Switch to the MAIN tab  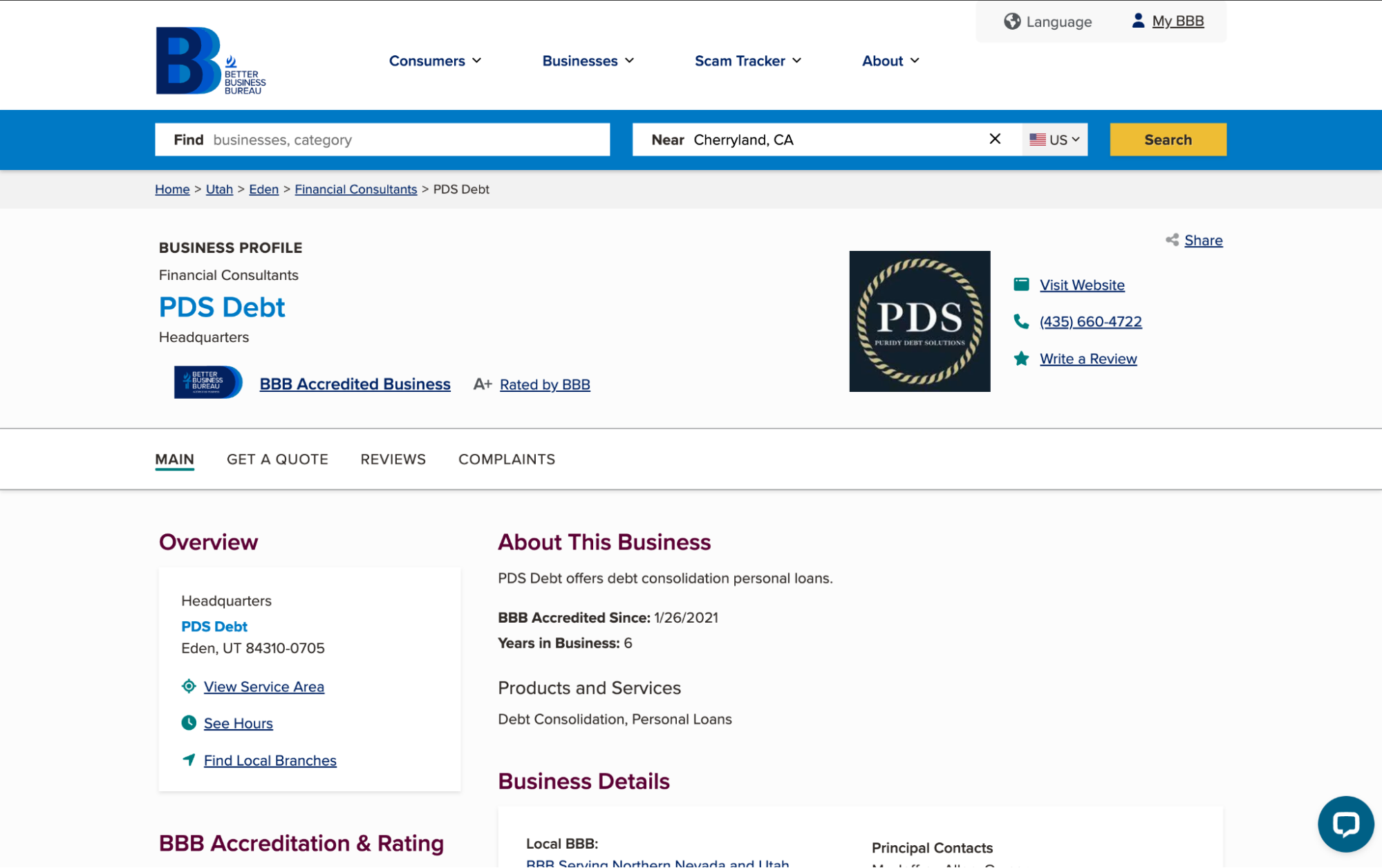174,460
